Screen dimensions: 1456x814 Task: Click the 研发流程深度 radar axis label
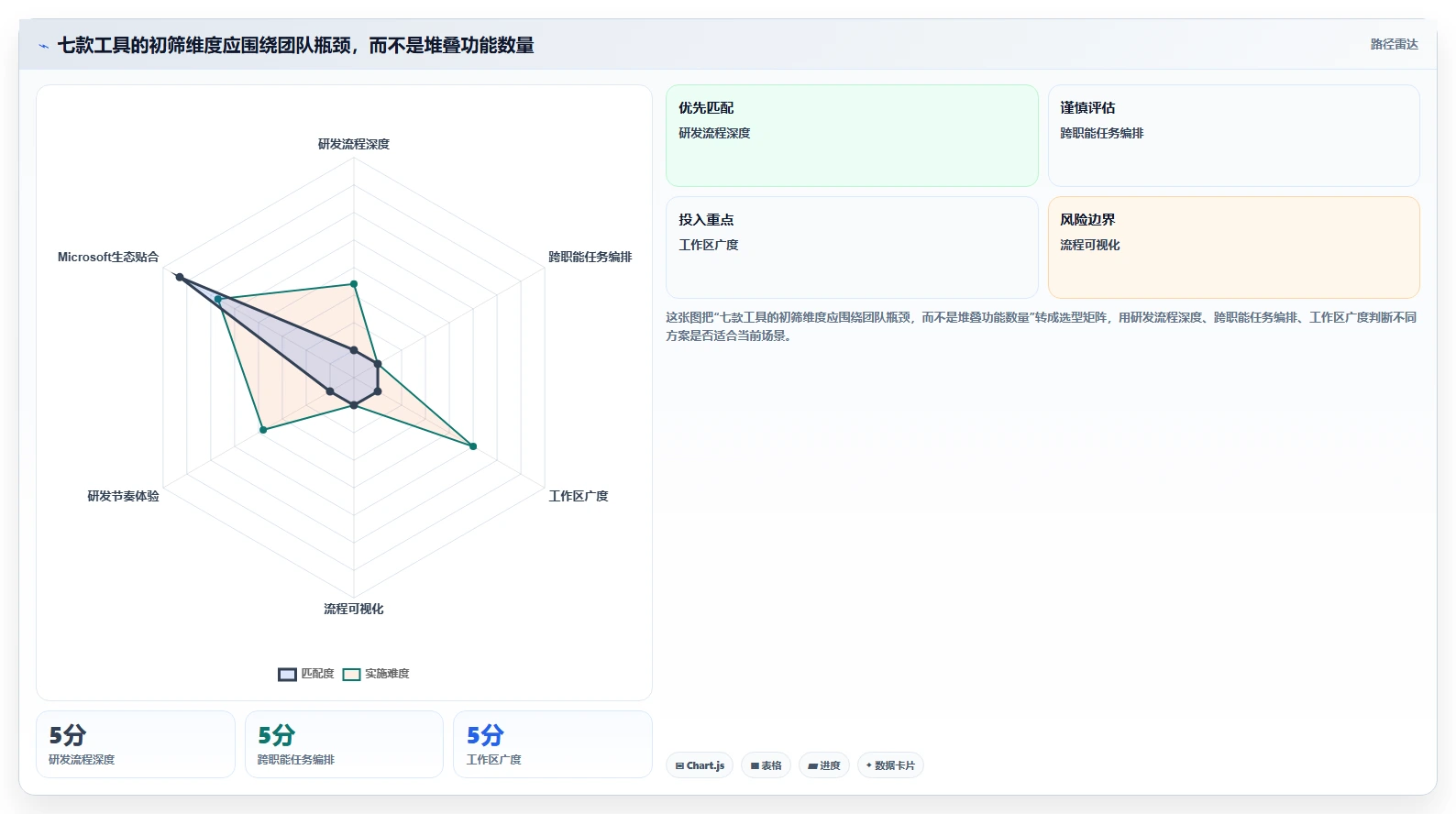(354, 144)
